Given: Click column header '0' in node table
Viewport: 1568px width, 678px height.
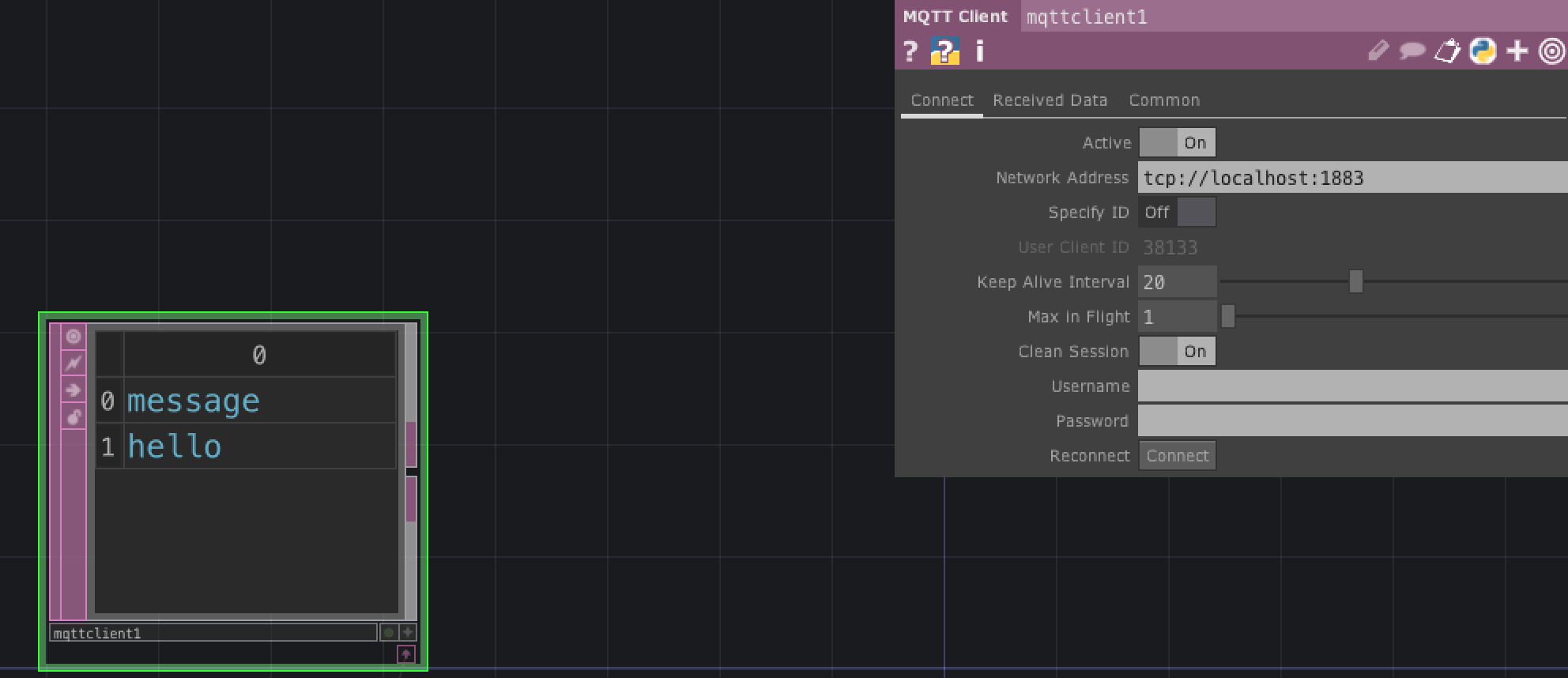Looking at the screenshot, I should 260,355.
